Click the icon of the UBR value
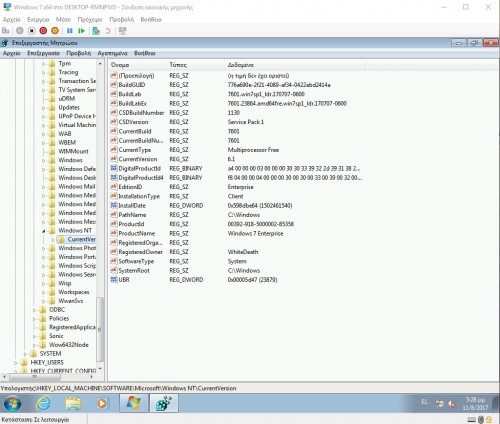 tap(114, 280)
